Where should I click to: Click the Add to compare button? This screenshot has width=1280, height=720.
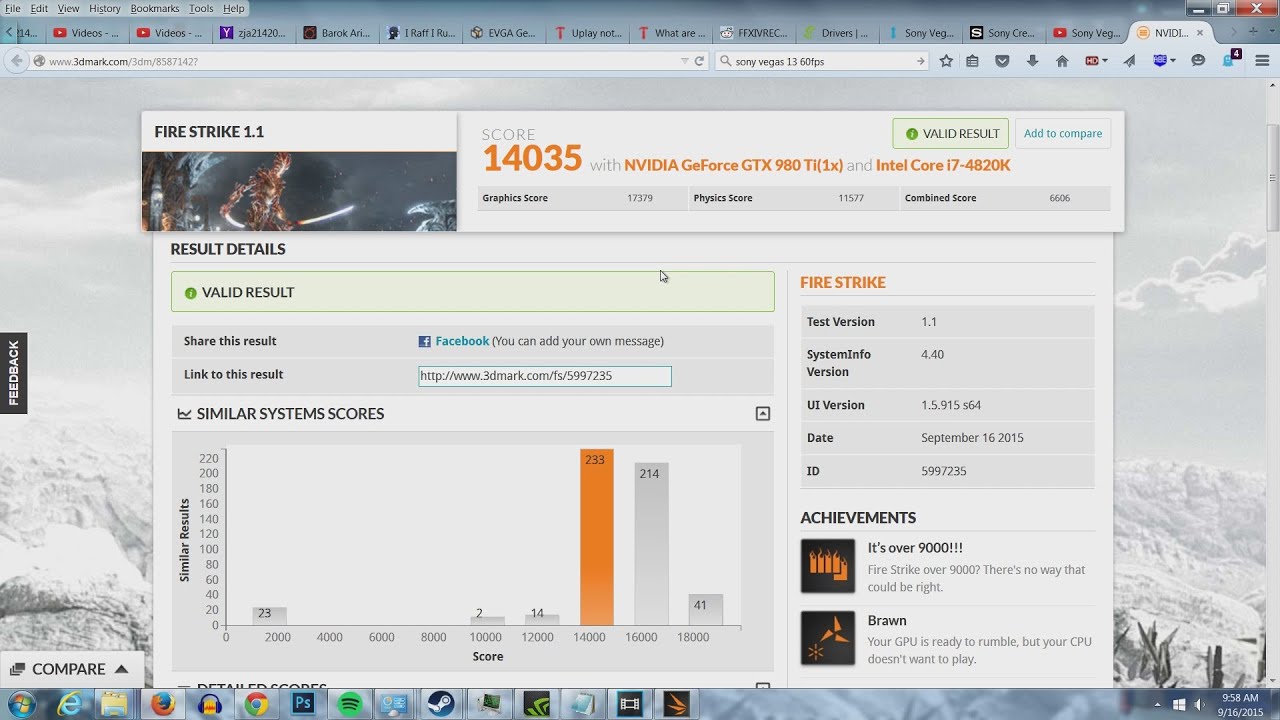[1063, 134]
